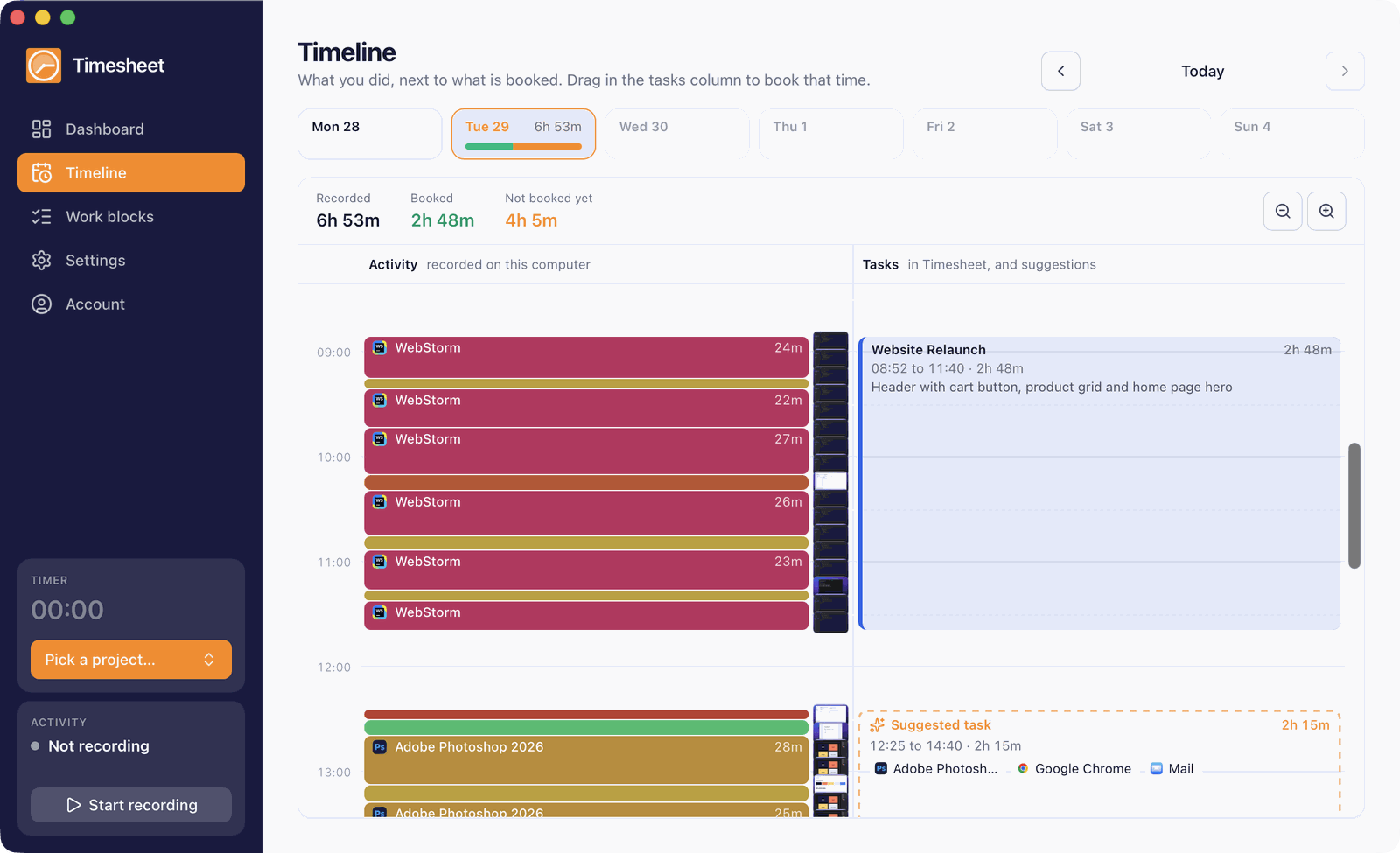1400x853 pixels.
Task: Click the Suggested task sparkle icon
Action: 877,724
